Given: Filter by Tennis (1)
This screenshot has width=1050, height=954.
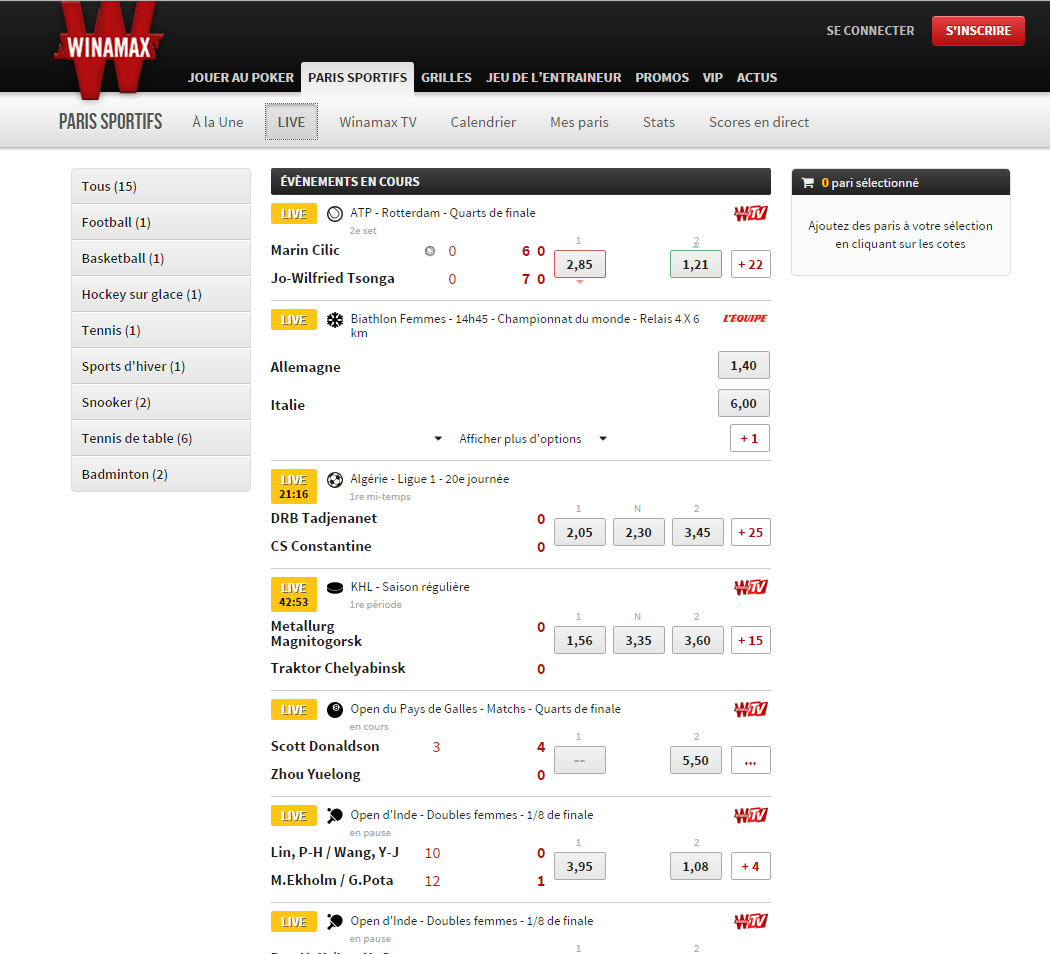Looking at the screenshot, I should coord(161,331).
